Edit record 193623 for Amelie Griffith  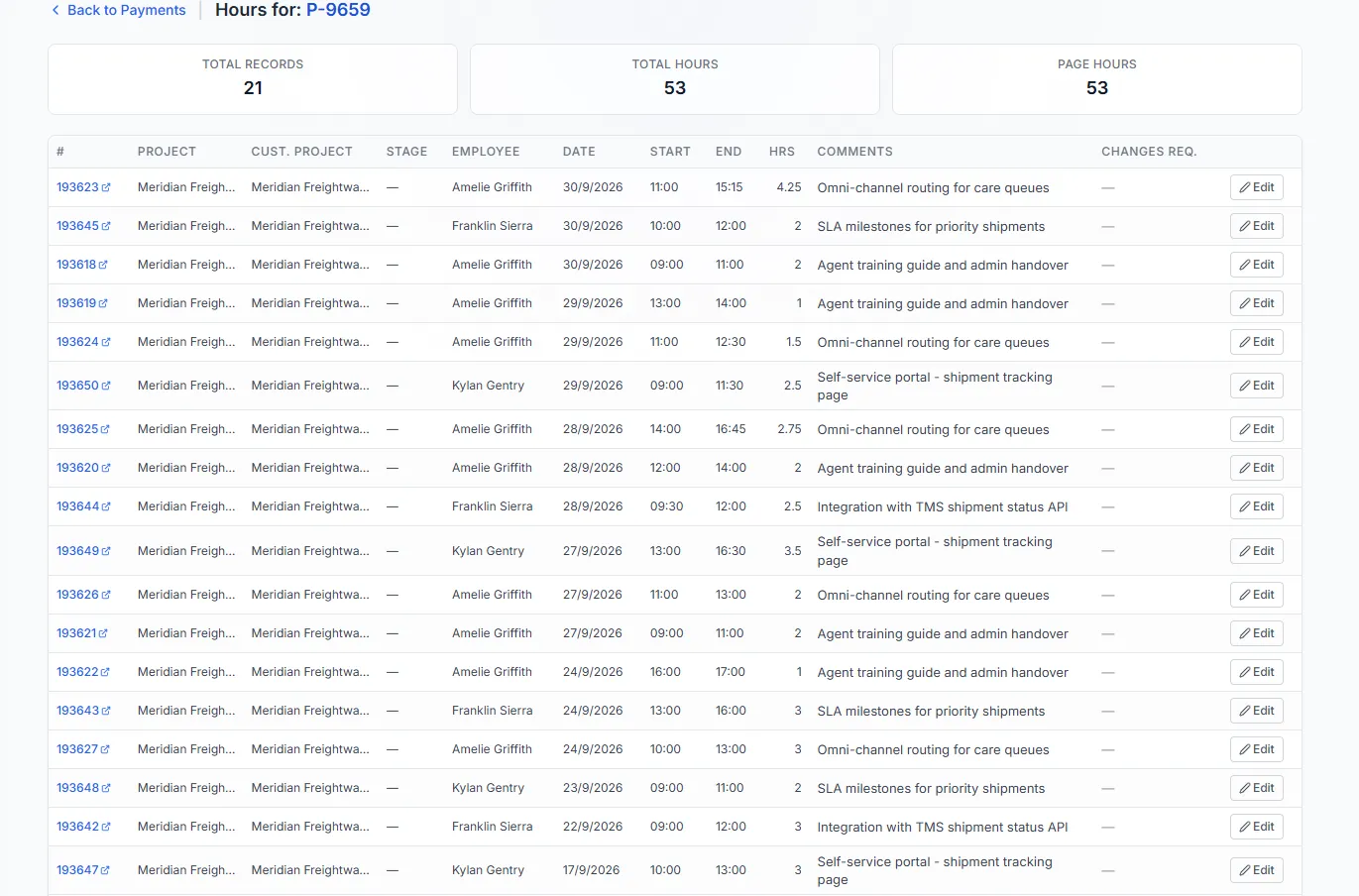pos(1257,187)
